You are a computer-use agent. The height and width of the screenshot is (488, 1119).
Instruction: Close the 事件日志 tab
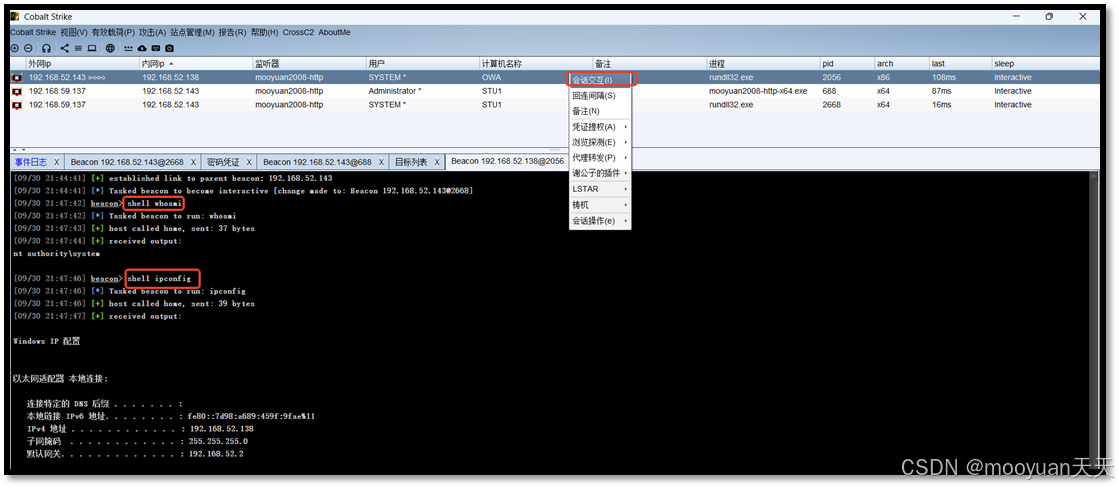[56, 163]
